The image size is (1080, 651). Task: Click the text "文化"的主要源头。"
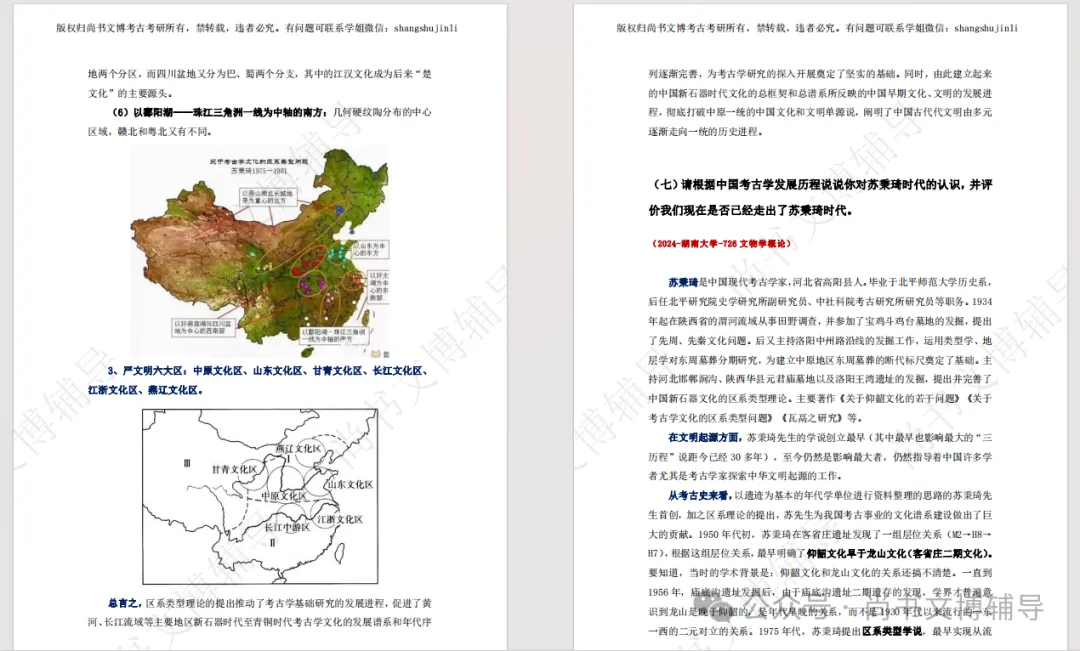(x=130, y=93)
